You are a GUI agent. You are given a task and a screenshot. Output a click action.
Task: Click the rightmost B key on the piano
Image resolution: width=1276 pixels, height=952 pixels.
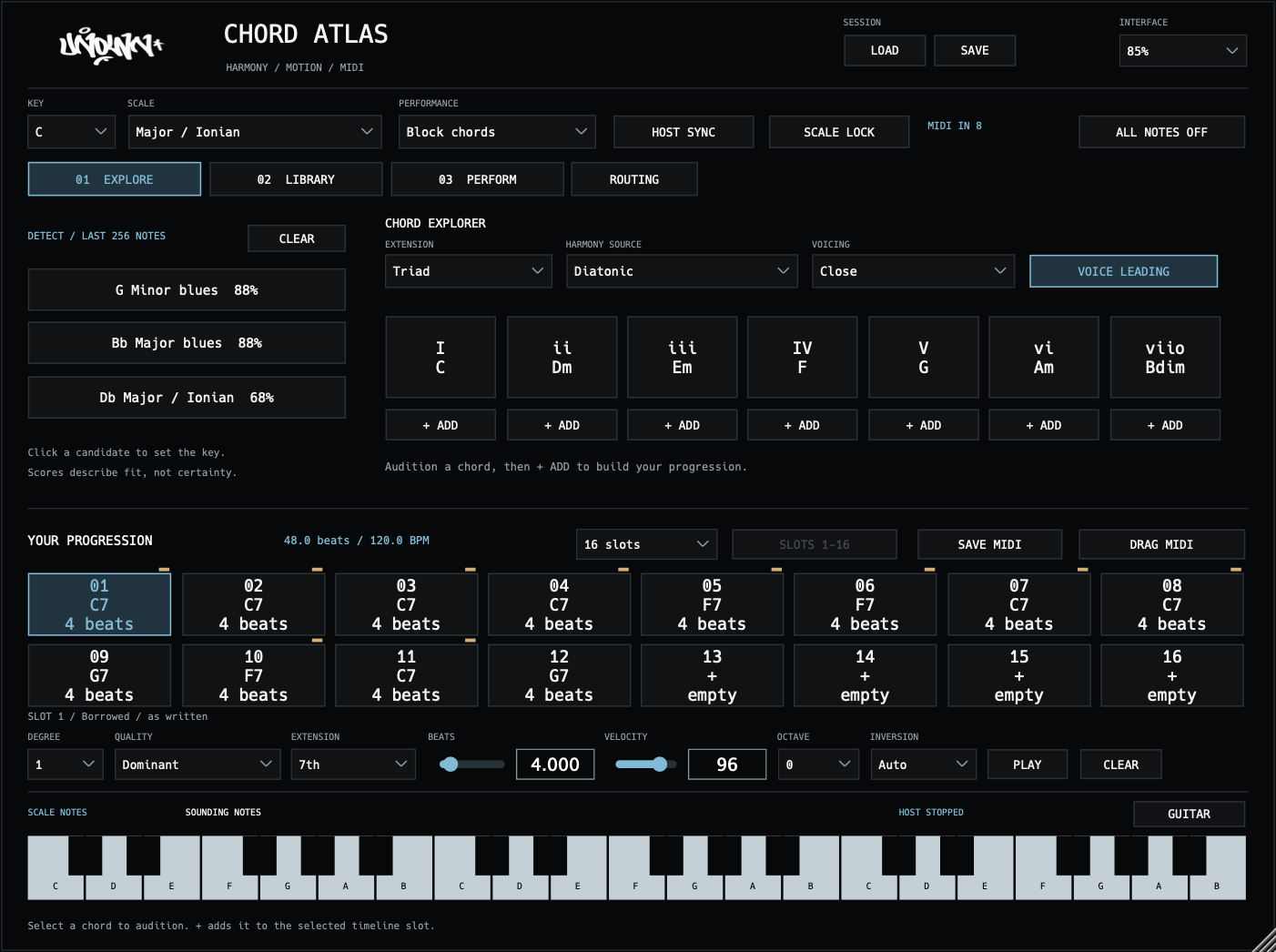1217,885
